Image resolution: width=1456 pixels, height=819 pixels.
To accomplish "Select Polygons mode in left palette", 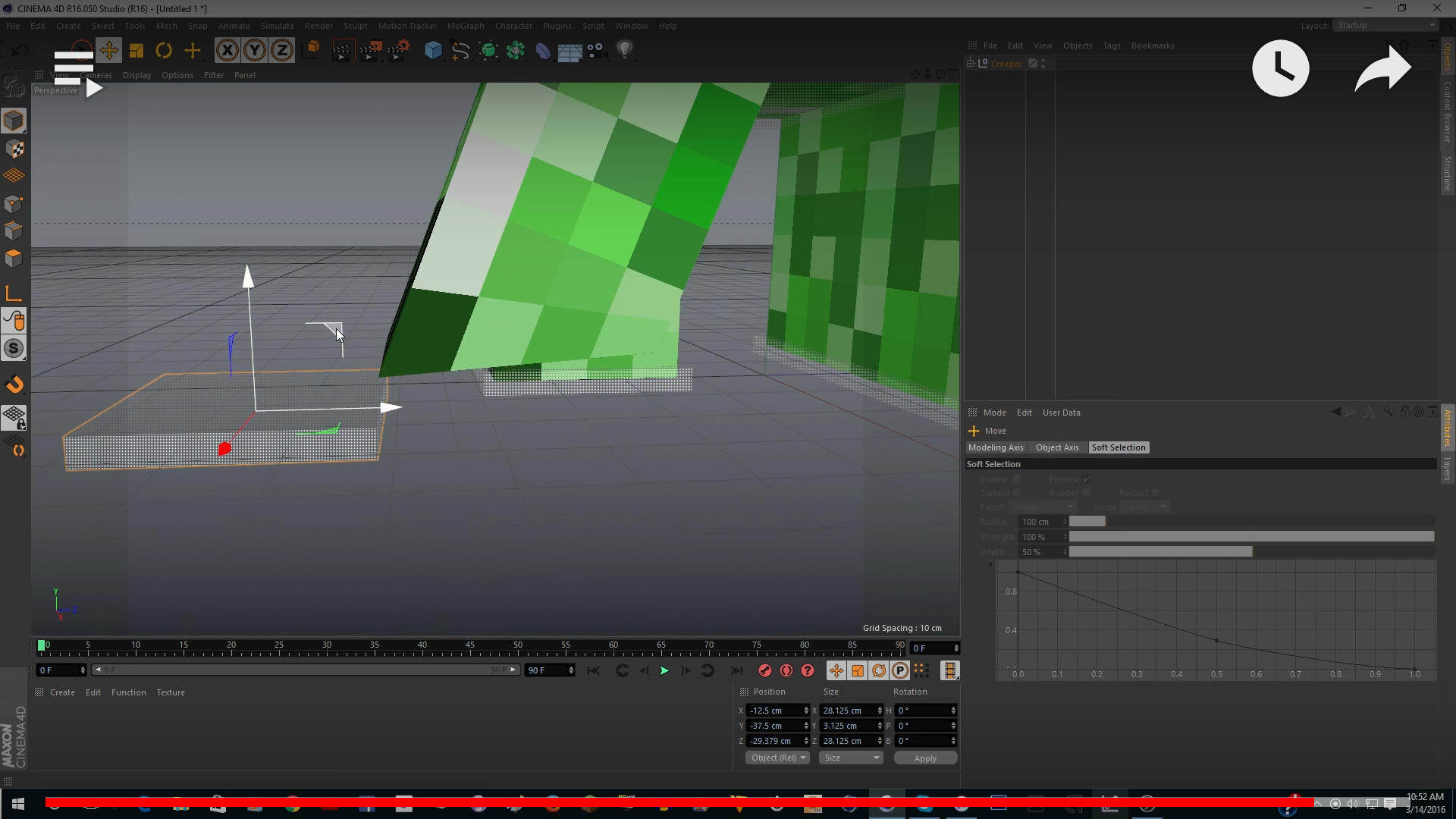I will (x=14, y=258).
